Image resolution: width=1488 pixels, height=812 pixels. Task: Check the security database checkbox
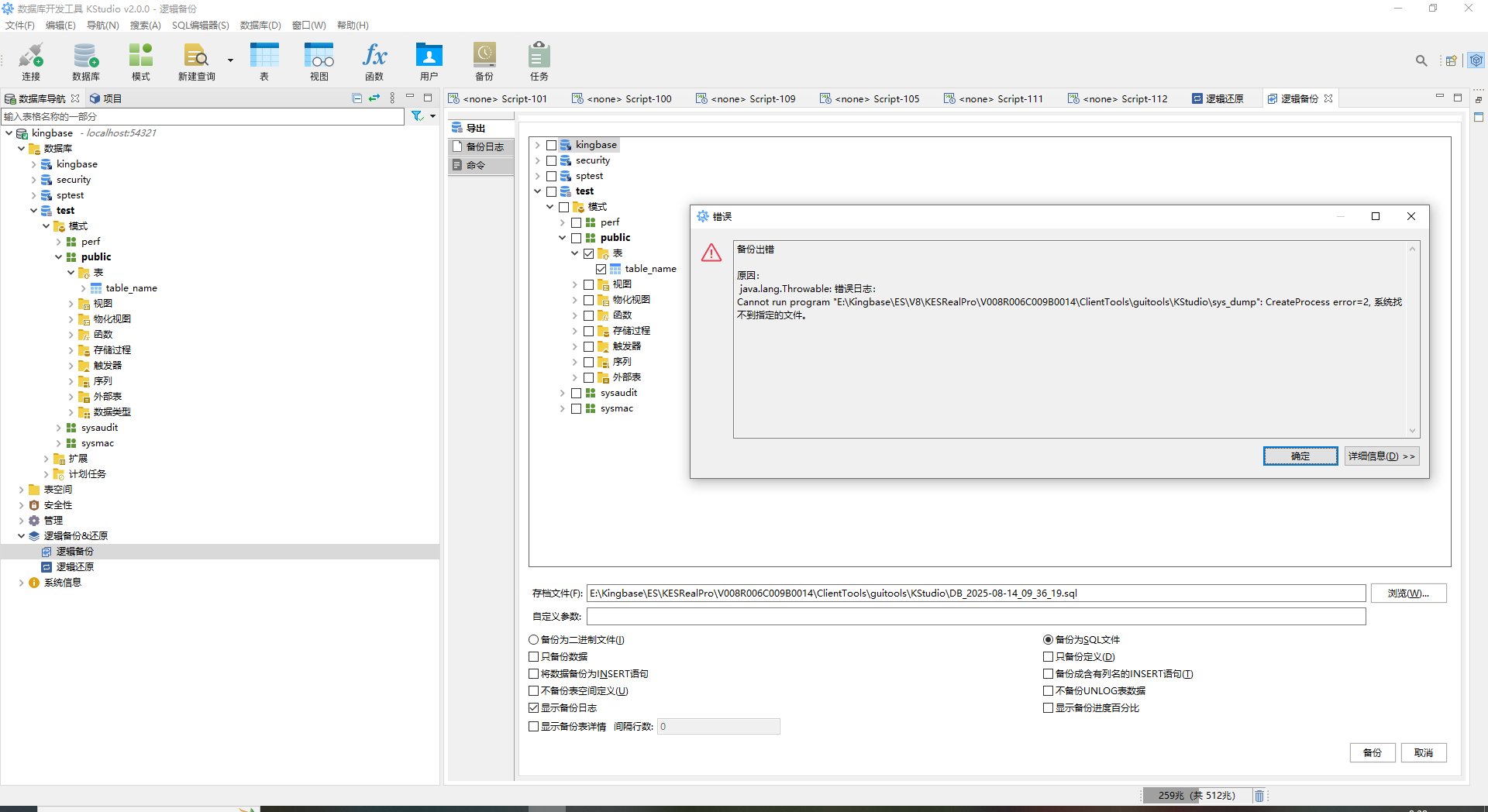click(551, 160)
